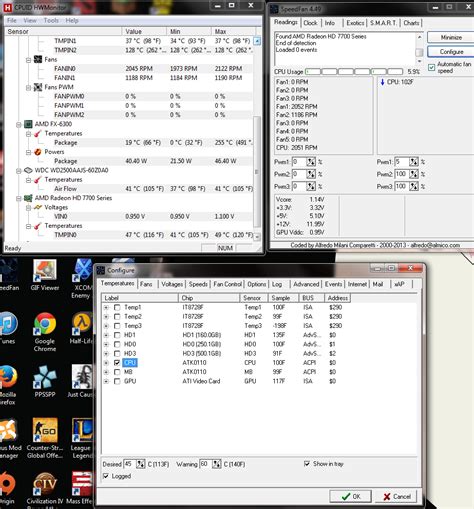Click the Configure button in SpeedFan
474x509 pixels.
click(x=451, y=52)
